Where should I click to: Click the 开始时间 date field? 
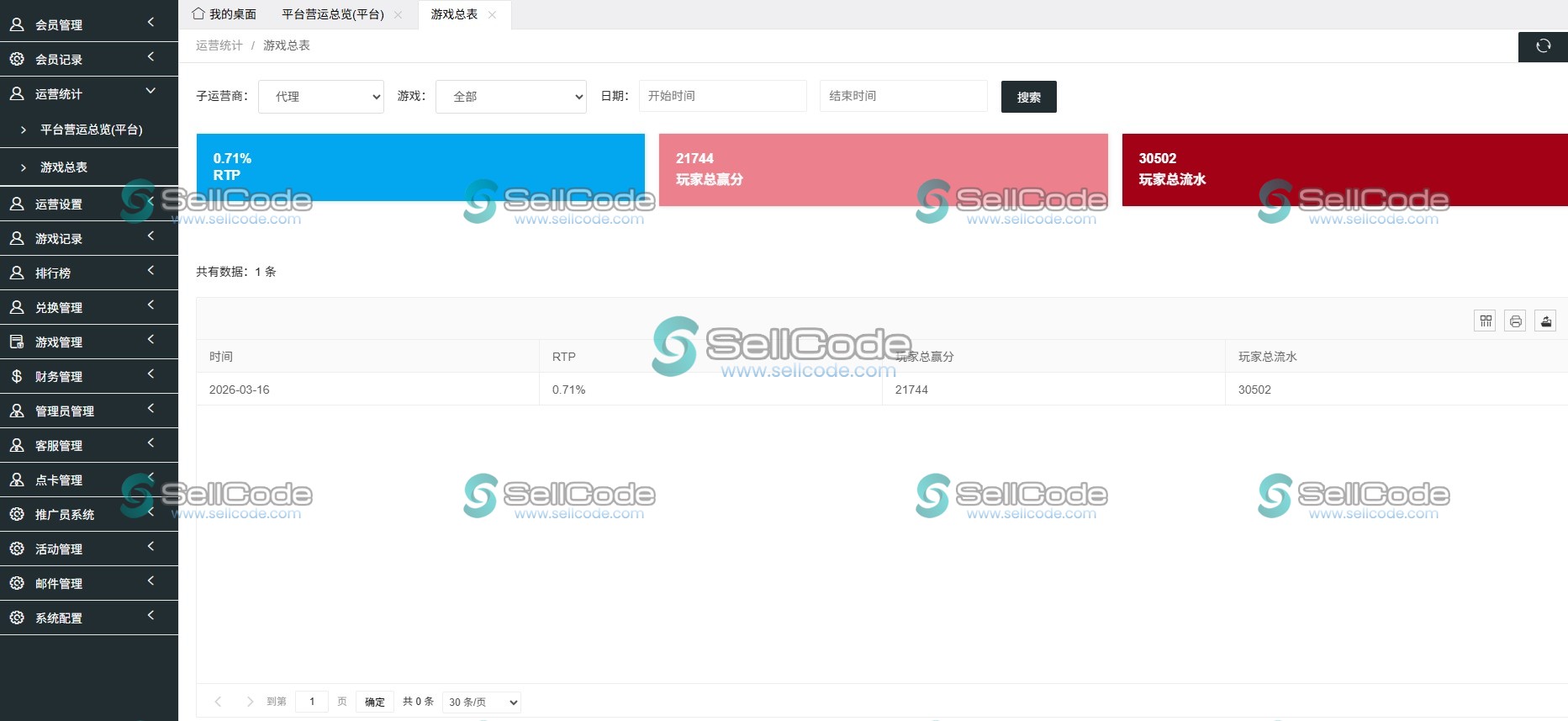pyautogui.click(x=723, y=96)
